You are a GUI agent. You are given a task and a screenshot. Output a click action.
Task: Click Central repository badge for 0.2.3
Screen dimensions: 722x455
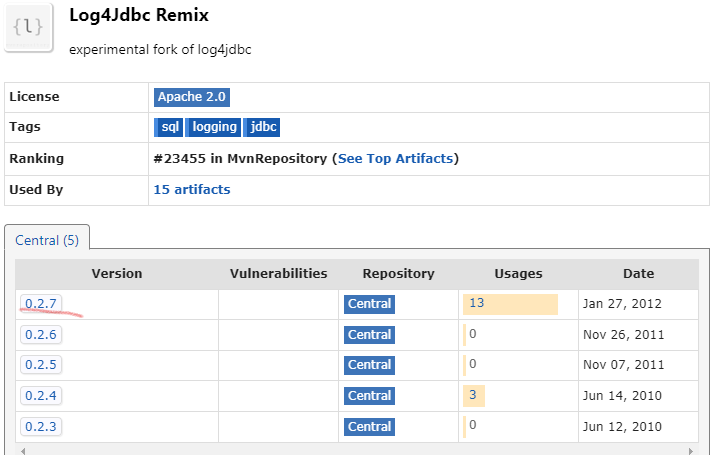click(369, 426)
